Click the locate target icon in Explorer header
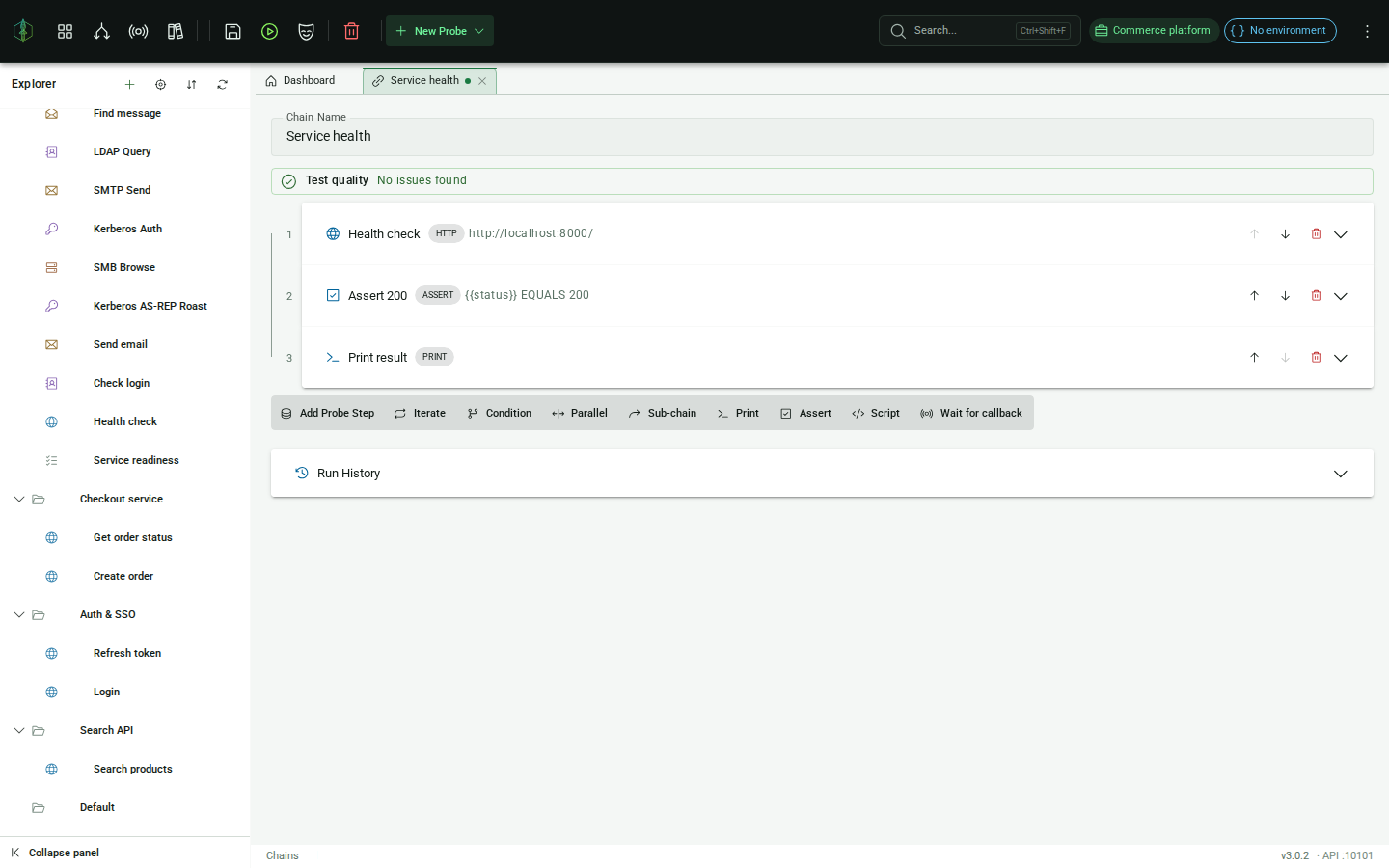 [x=160, y=84]
